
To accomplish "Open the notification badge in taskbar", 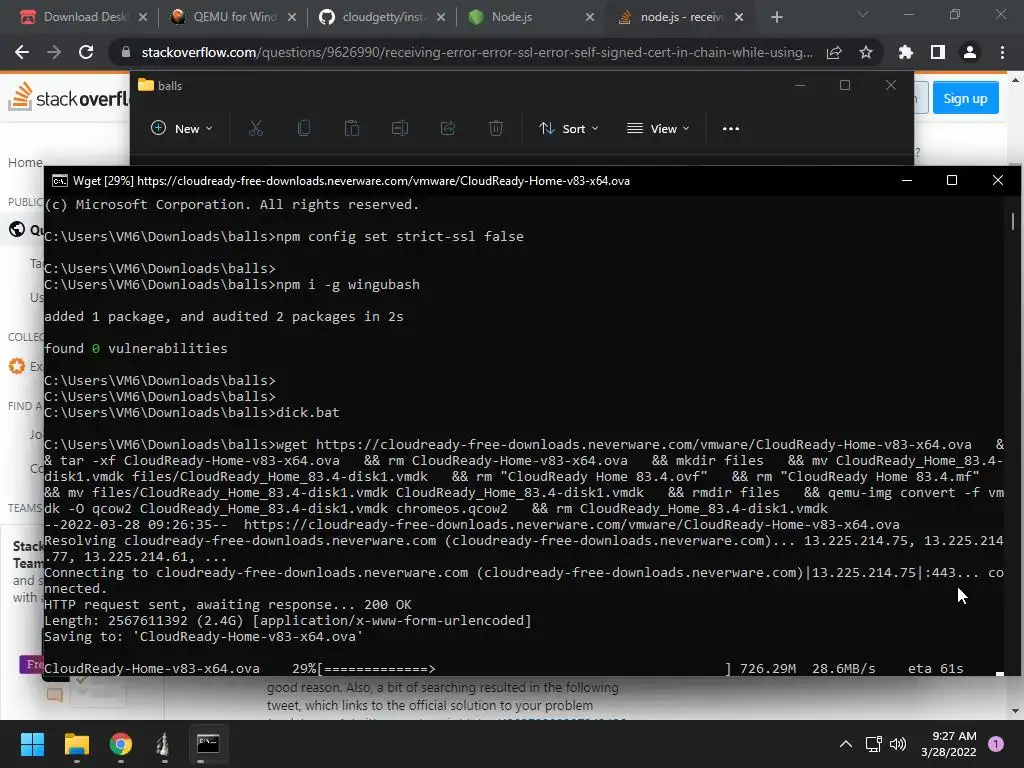I will click(996, 744).
